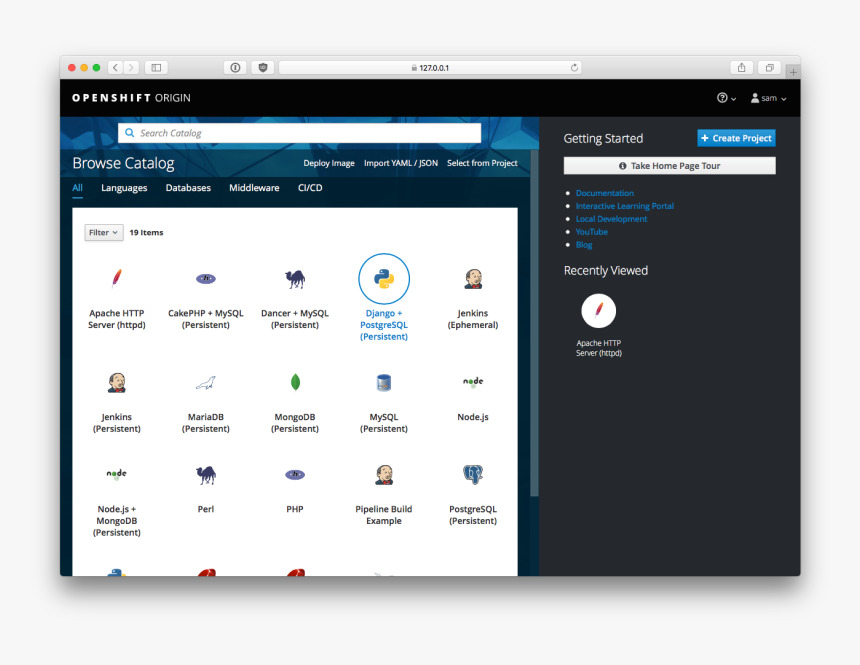Expand the help menu dropdown

pos(726,98)
